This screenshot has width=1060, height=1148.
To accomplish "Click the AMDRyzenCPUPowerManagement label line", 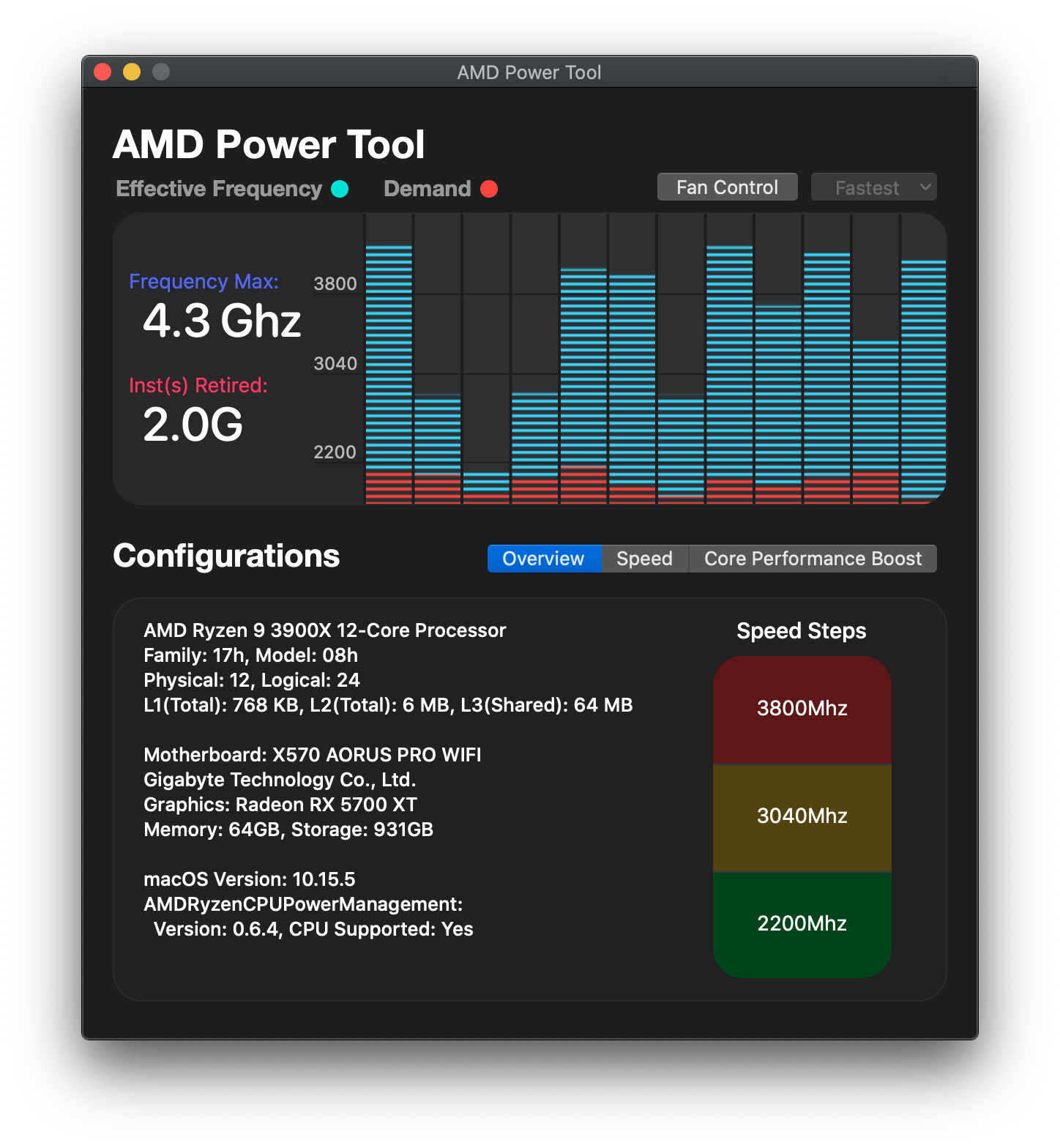I will (x=303, y=904).
